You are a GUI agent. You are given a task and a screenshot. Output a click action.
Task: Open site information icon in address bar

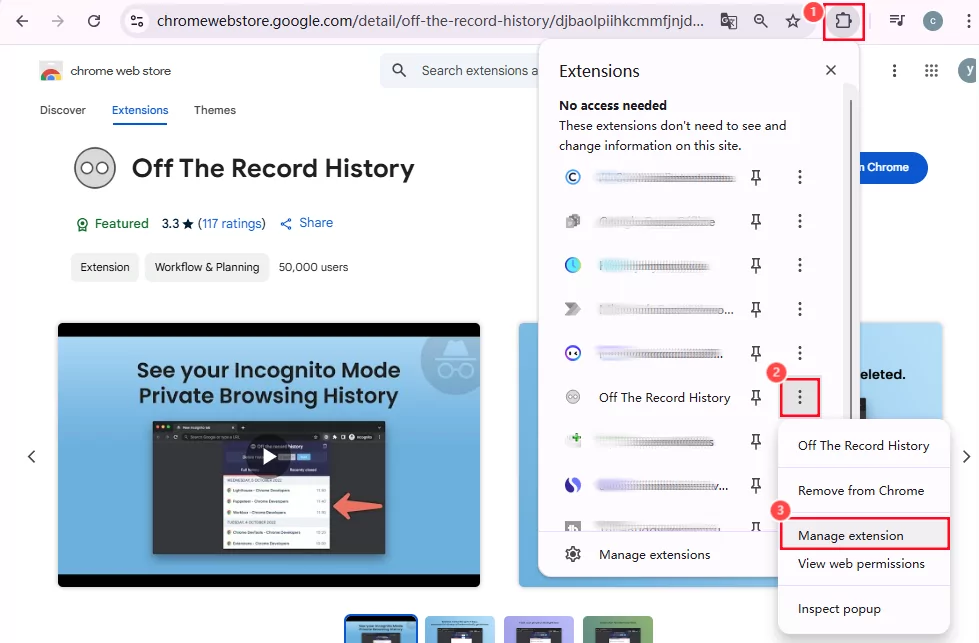137,21
